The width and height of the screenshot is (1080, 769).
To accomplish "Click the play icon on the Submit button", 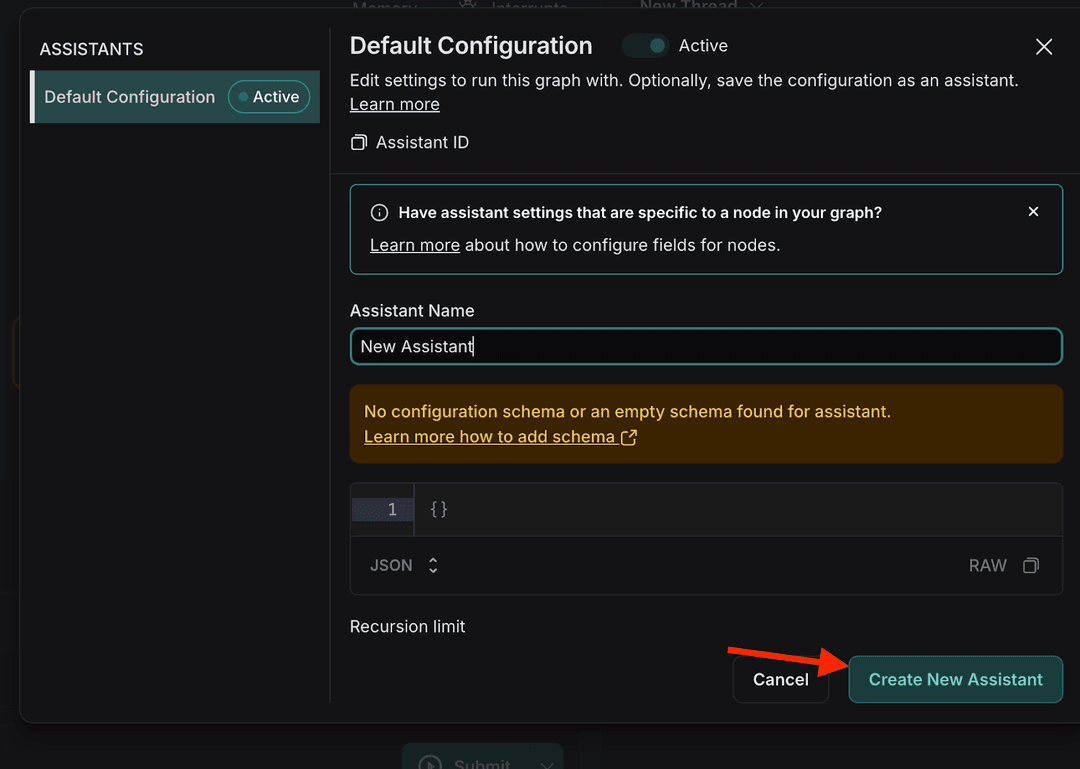I will (x=431, y=762).
